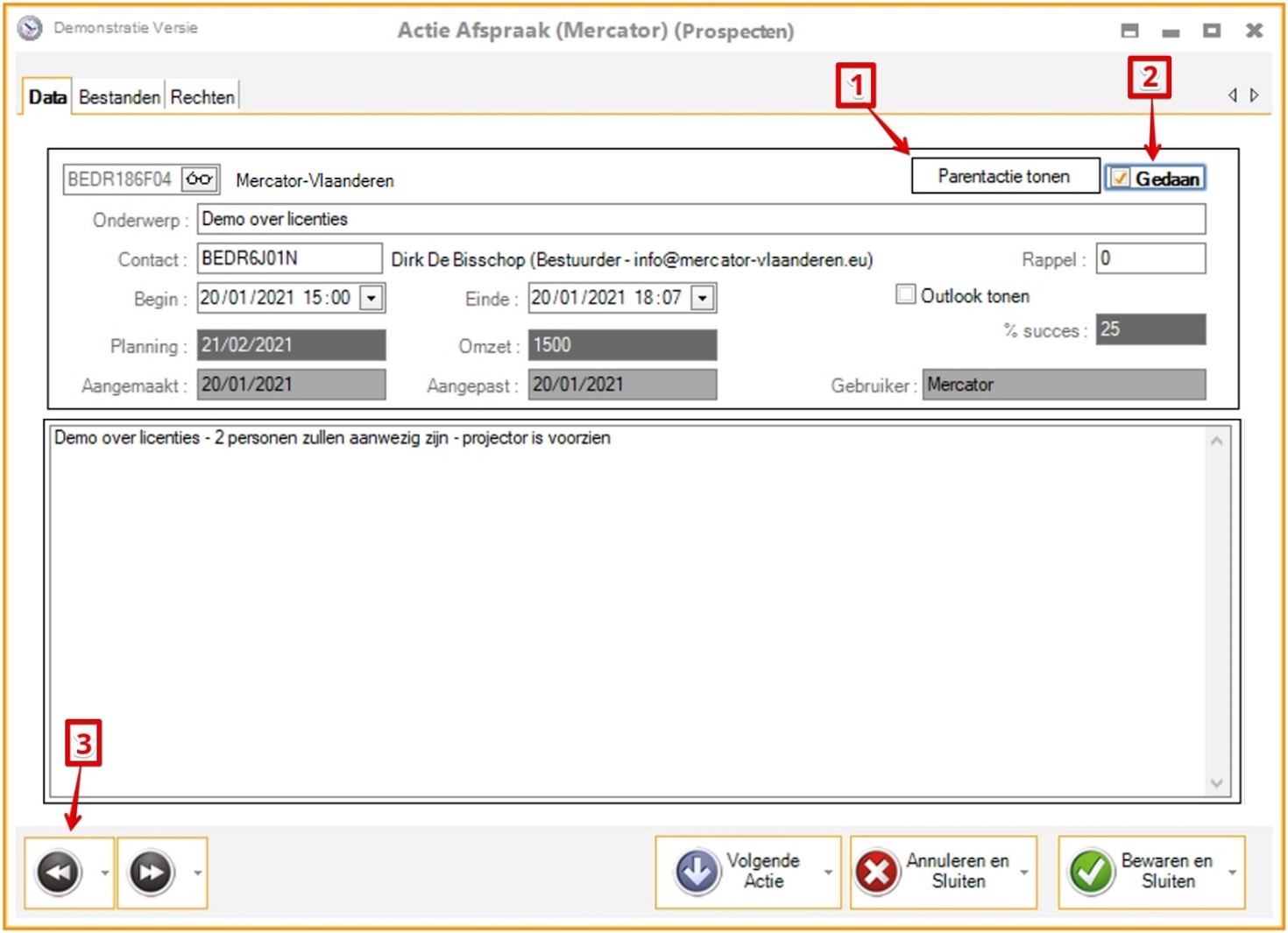Click the Onderwerp text field
The height and width of the screenshot is (933, 1288).
(x=700, y=219)
